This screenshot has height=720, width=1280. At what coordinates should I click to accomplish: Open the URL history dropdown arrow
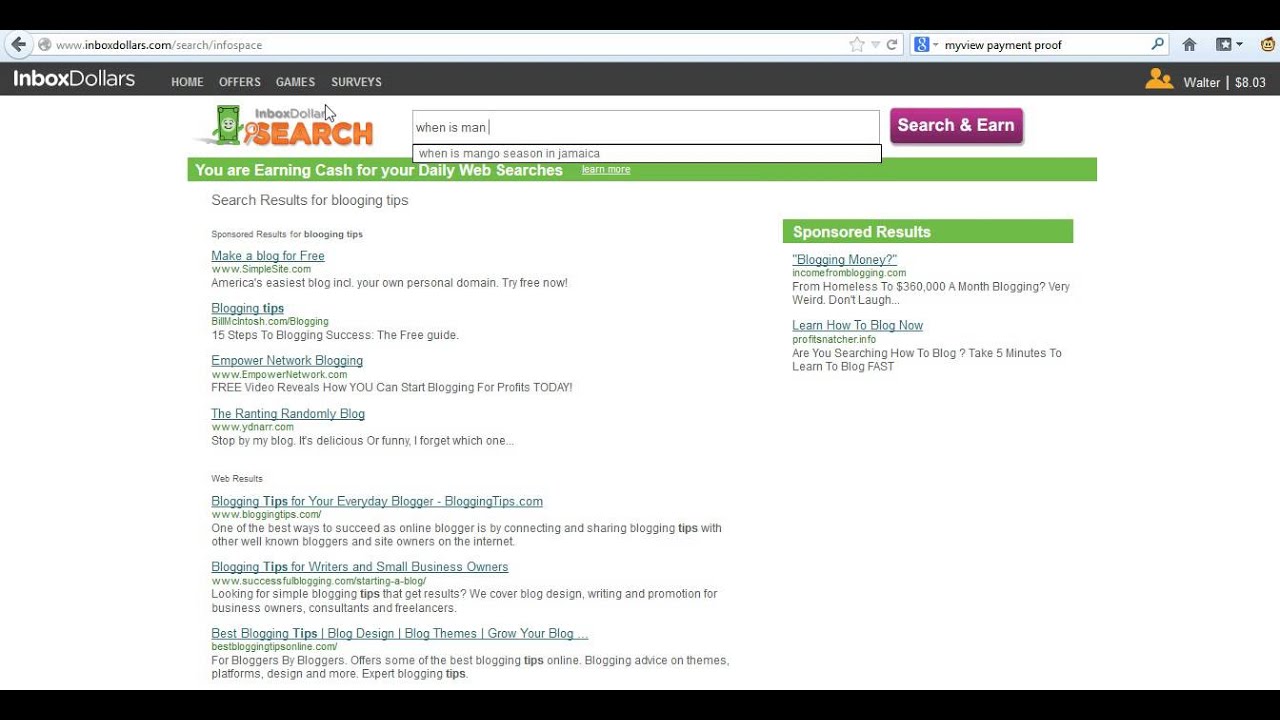[x=875, y=45]
